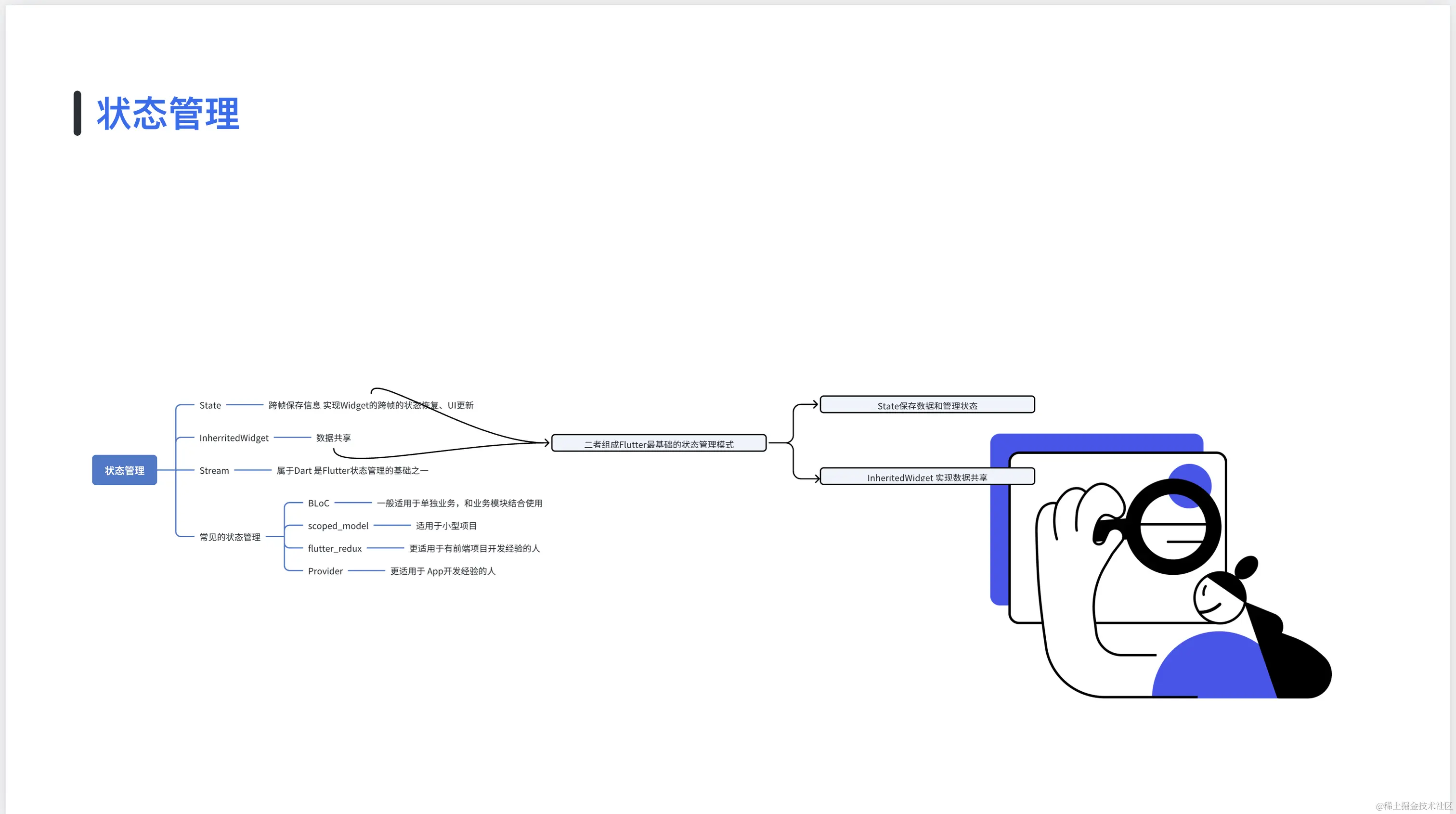Click the 属于Dart Stream description text
The width and height of the screenshot is (1456, 814).
coord(352,470)
